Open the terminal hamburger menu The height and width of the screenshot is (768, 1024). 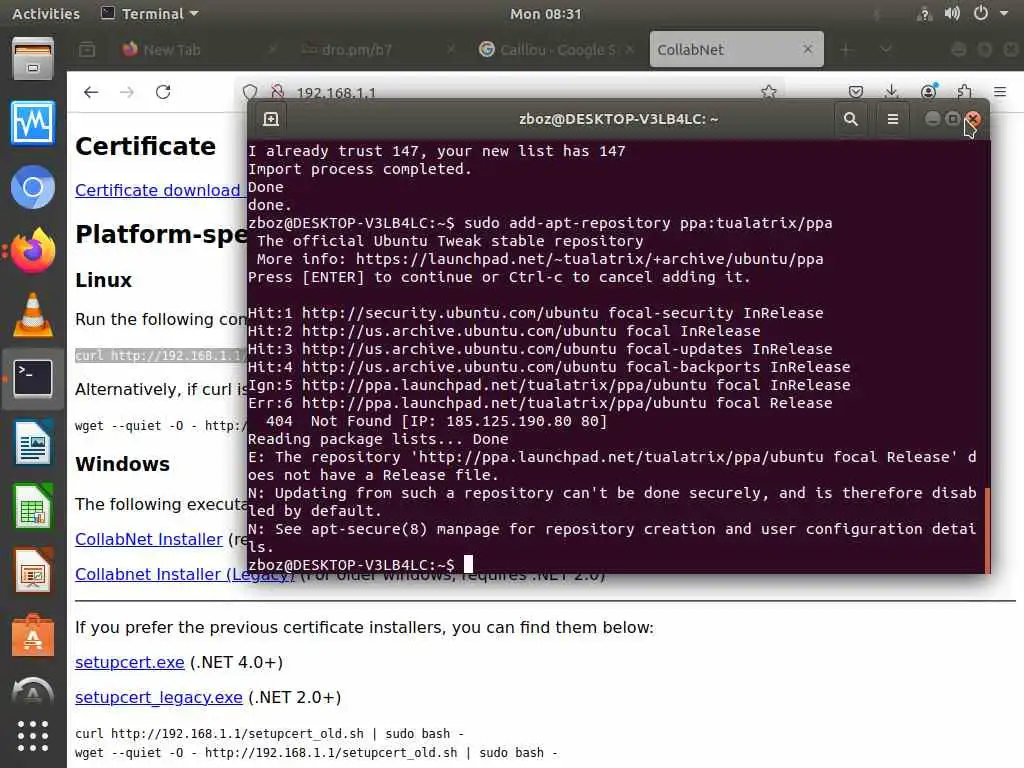[x=893, y=119]
